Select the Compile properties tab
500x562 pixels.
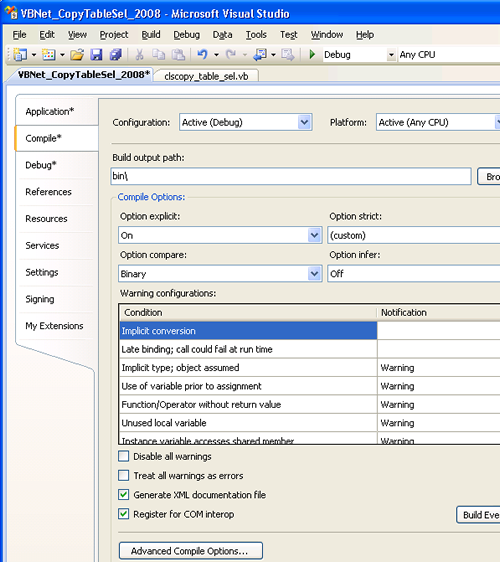[57, 138]
